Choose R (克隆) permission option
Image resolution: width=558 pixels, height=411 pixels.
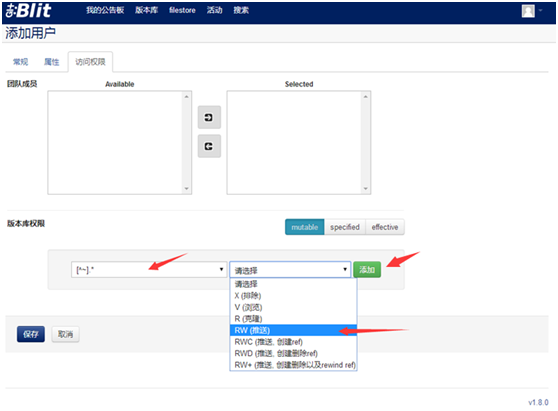pyautogui.click(x=293, y=318)
